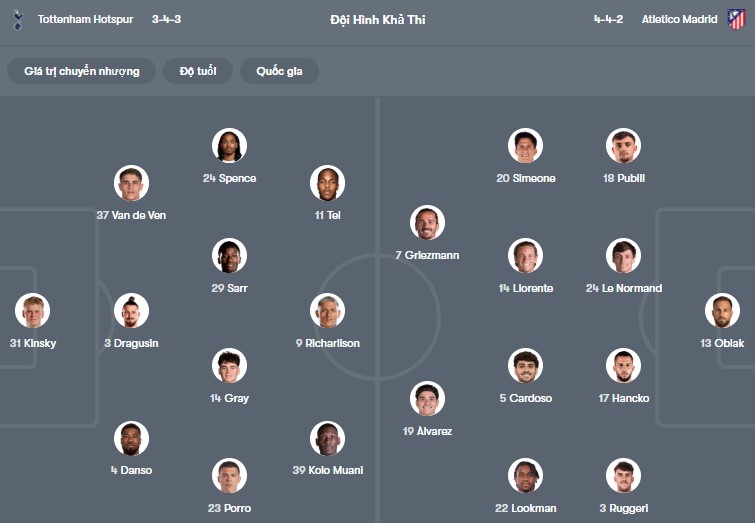The image size is (755, 523).
Task: Click the Tottenham Hotspur club crest
Action: point(17,19)
